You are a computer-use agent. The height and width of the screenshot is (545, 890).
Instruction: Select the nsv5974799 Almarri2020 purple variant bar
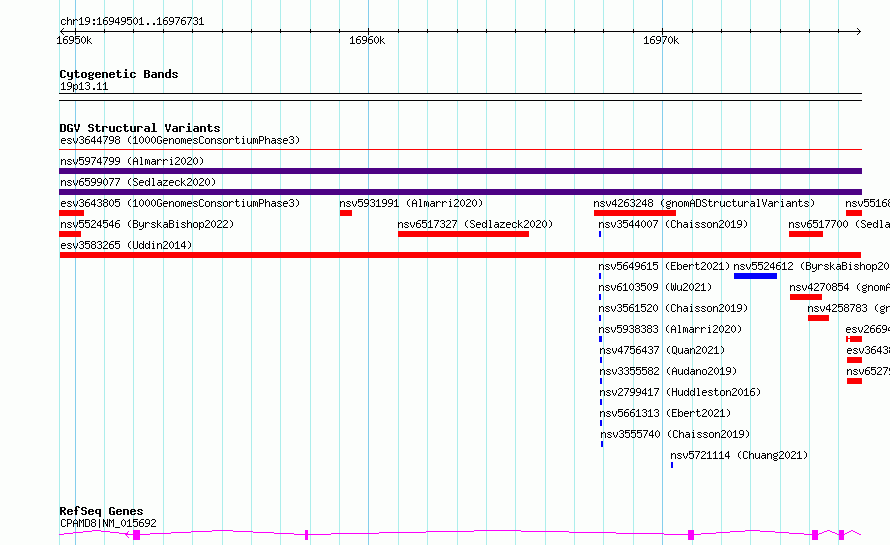click(x=460, y=171)
